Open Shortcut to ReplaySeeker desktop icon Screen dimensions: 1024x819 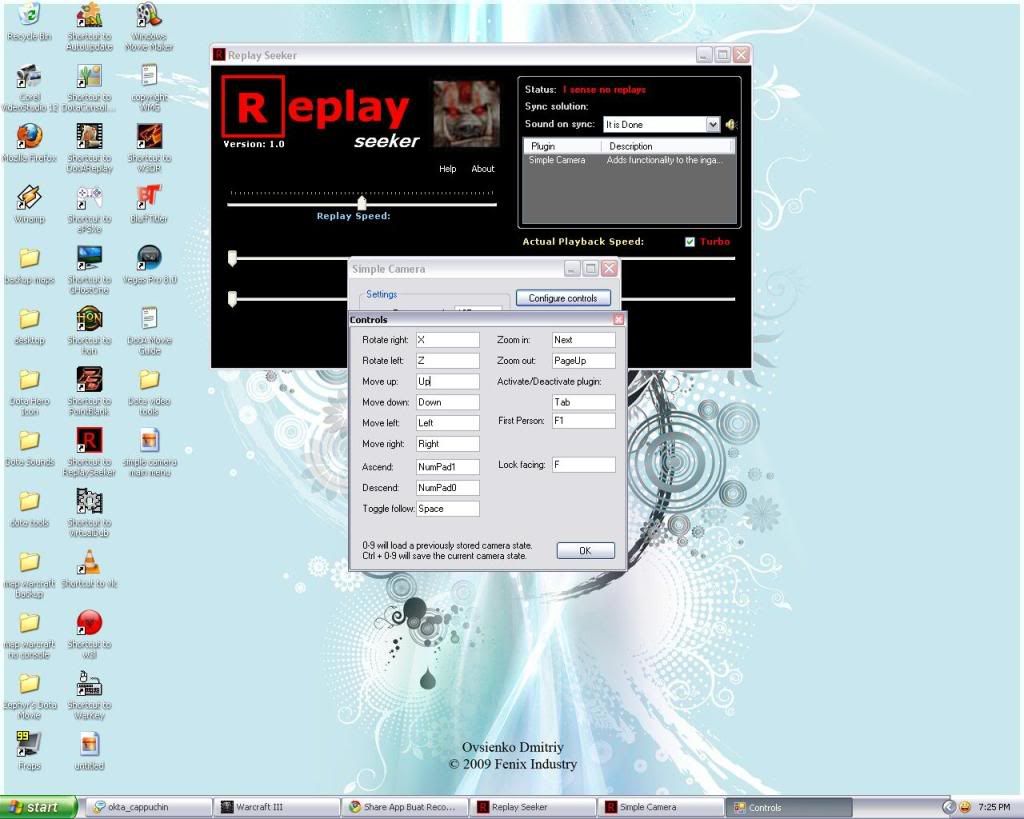pos(89,452)
